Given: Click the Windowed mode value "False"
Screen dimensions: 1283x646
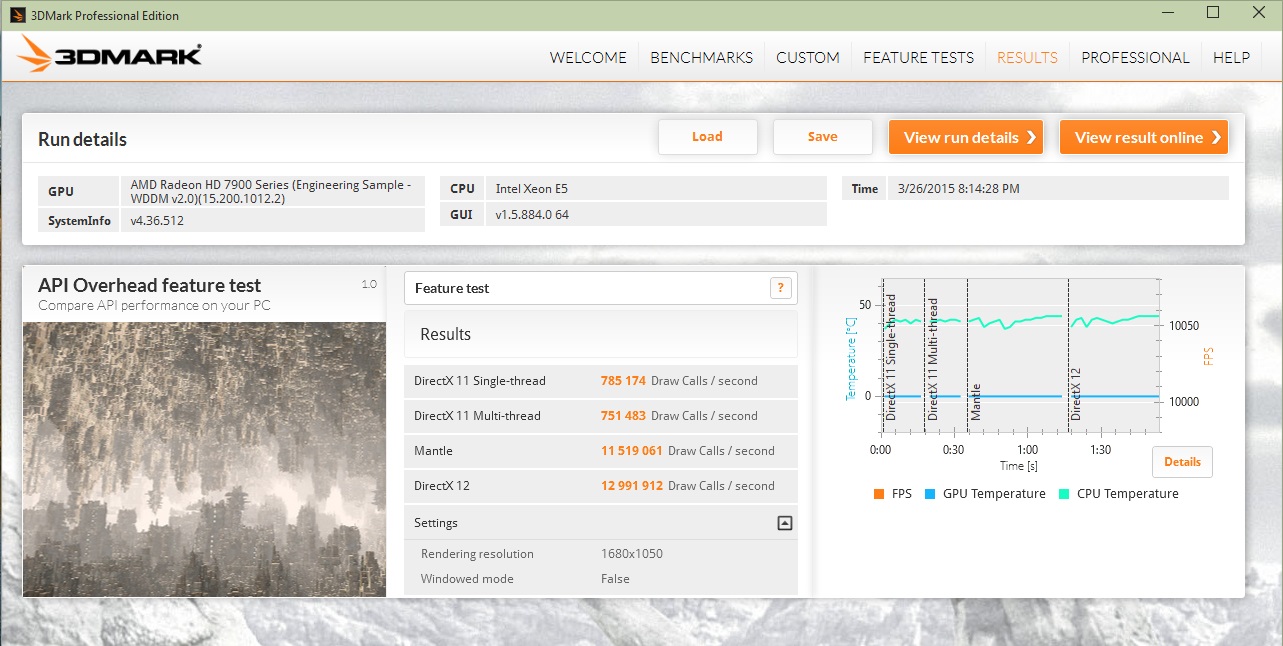Looking at the screenshot, I should click(615, 579).
